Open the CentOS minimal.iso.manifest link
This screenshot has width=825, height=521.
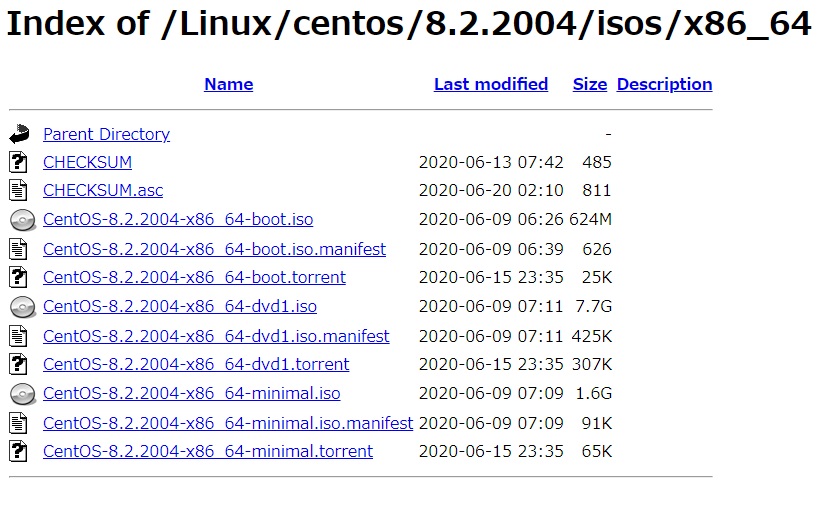tap(228, 423)
